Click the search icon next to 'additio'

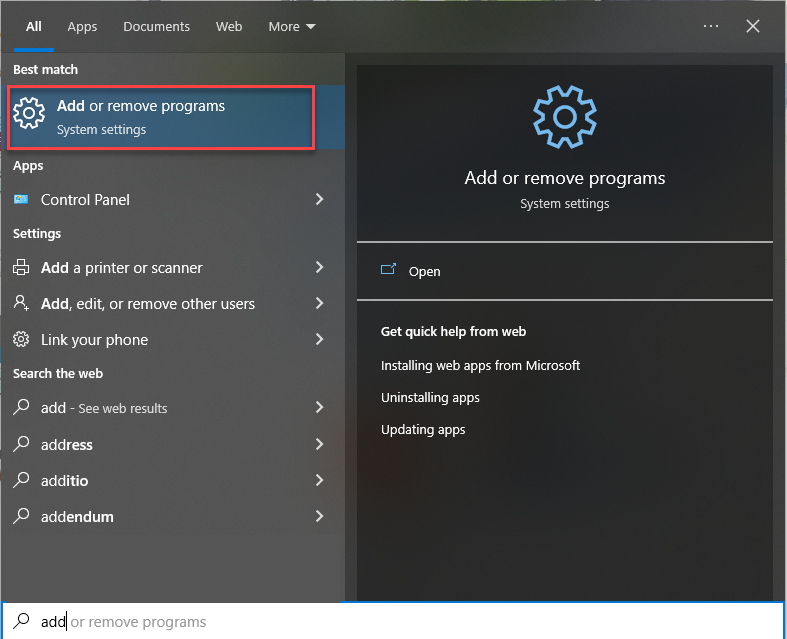pyautogui.click(x=21, y=480)
